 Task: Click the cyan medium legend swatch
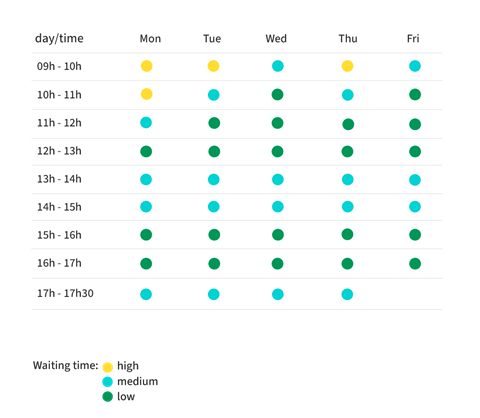coord(108,382)
